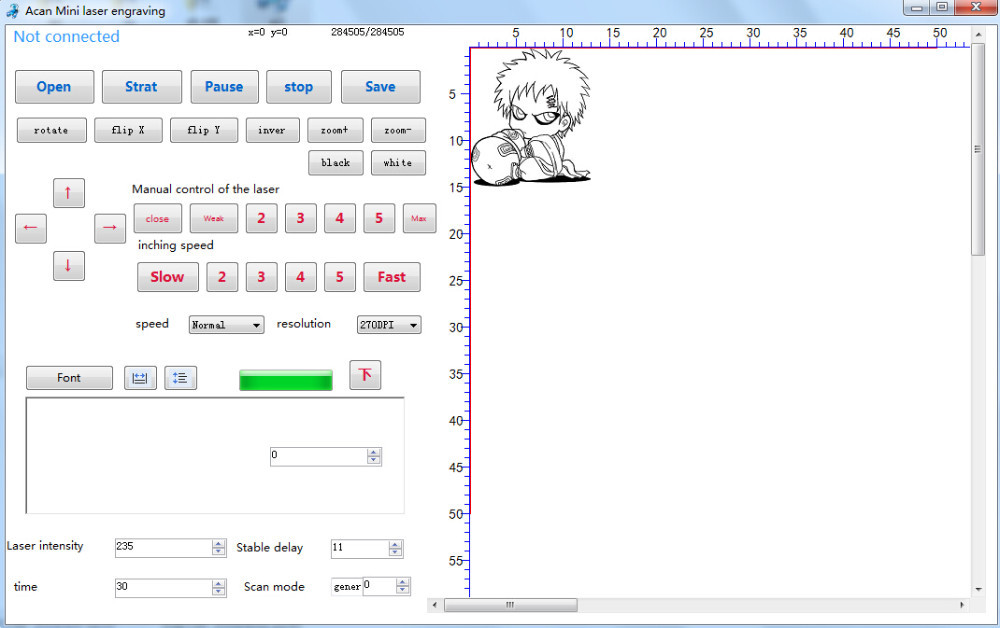Image resolution: width=1000 pixels, height=628 pixels.
Task: Set inching speed level 5
Action: click(x=340, y=277)
